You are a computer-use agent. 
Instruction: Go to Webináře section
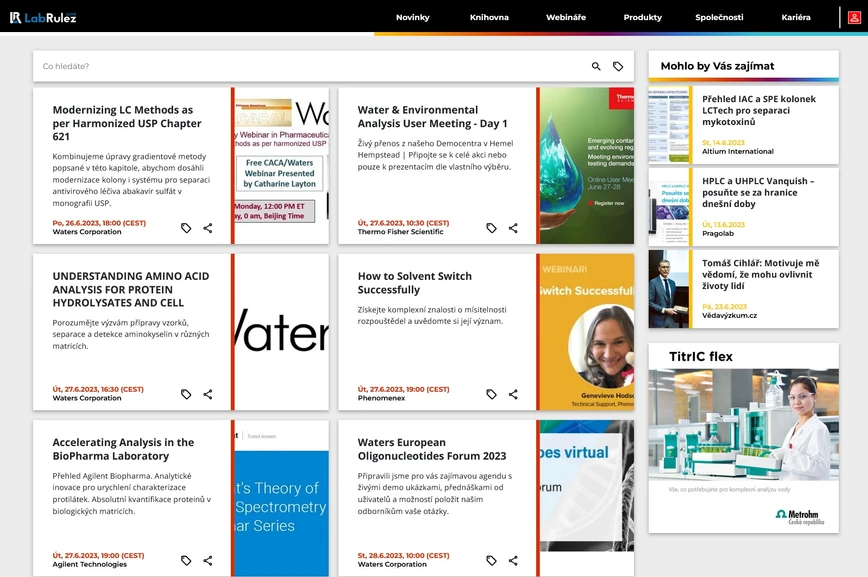(x=566, y=17)
